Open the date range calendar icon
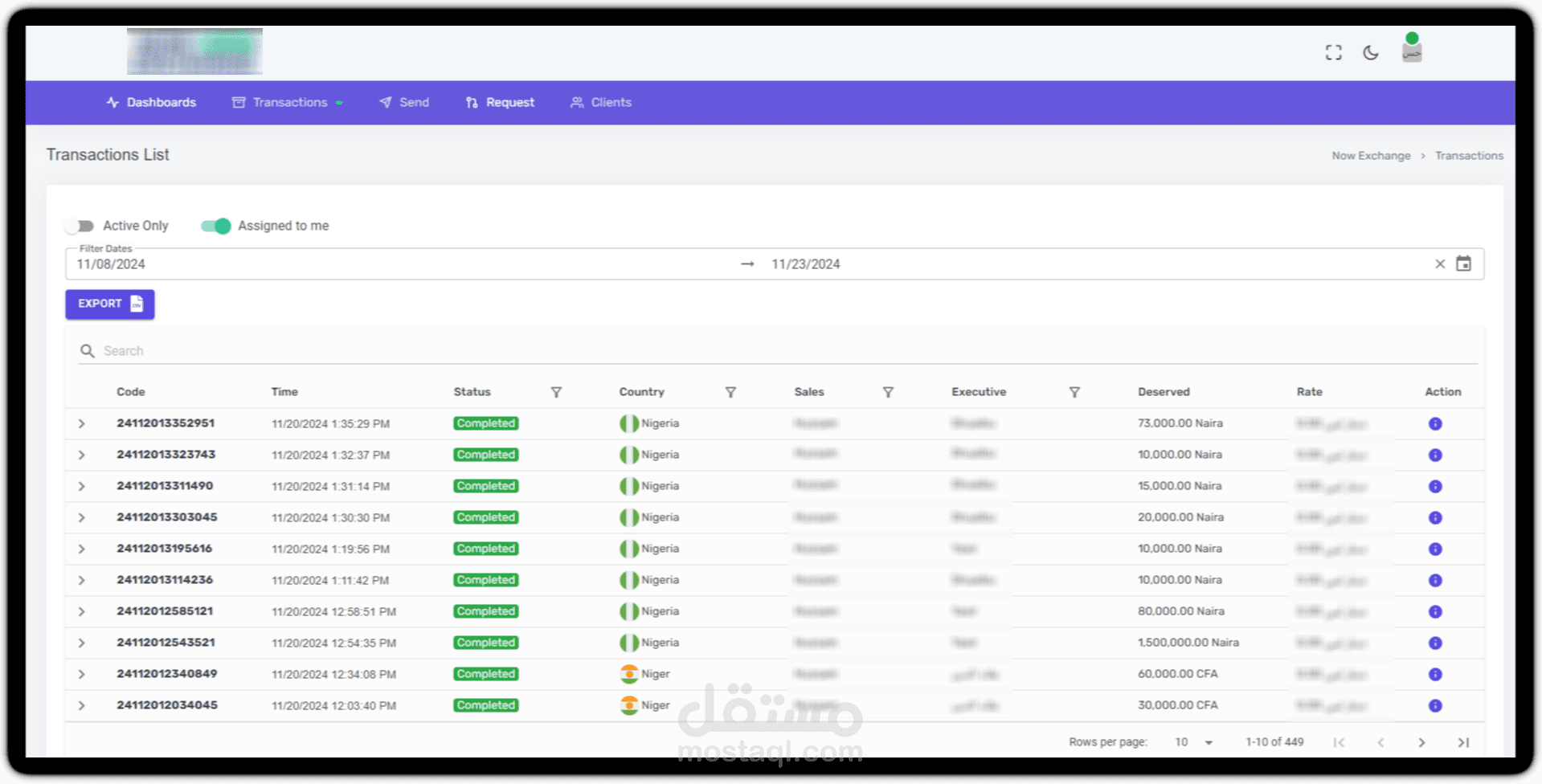The image size is (1542, 784). (x=1463, y=263)
